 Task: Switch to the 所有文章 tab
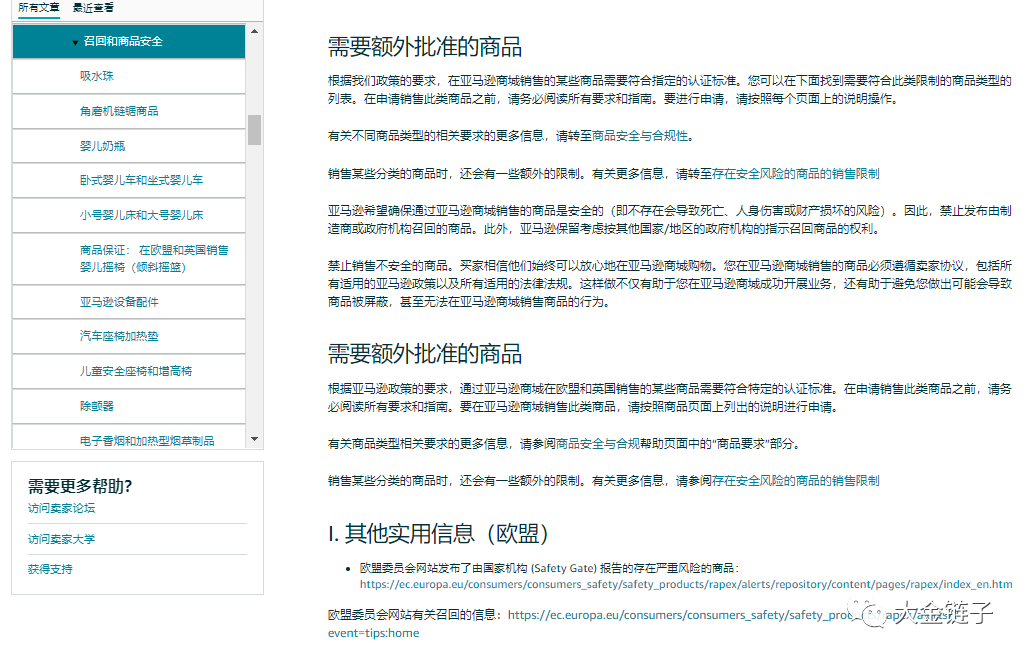click(x=39, y=8)
